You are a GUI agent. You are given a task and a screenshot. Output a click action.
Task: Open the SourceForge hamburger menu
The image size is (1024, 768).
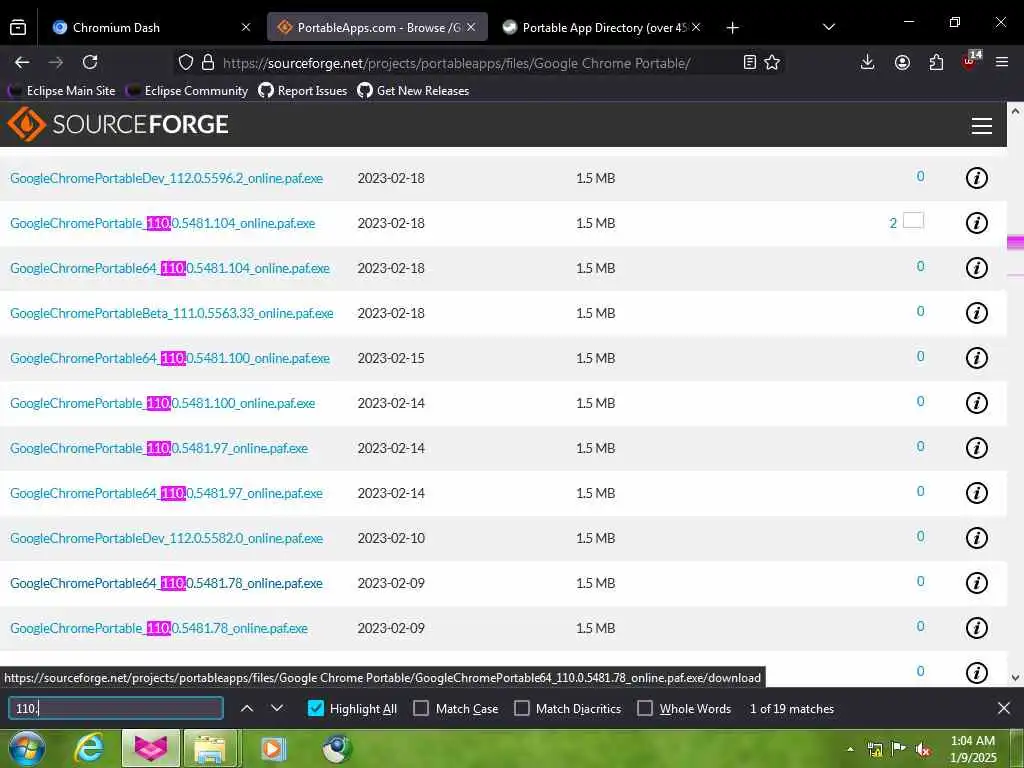click(982, 125)
